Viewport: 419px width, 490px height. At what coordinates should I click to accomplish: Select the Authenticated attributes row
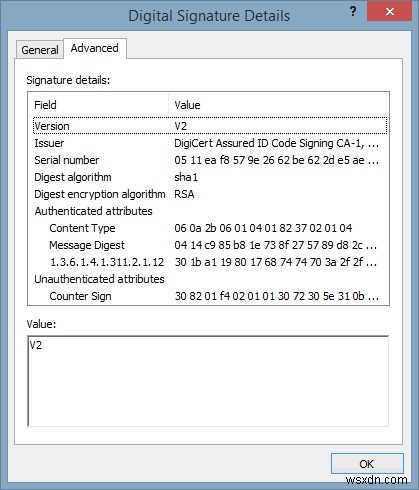pyautogui.click(x=210, y=211)
